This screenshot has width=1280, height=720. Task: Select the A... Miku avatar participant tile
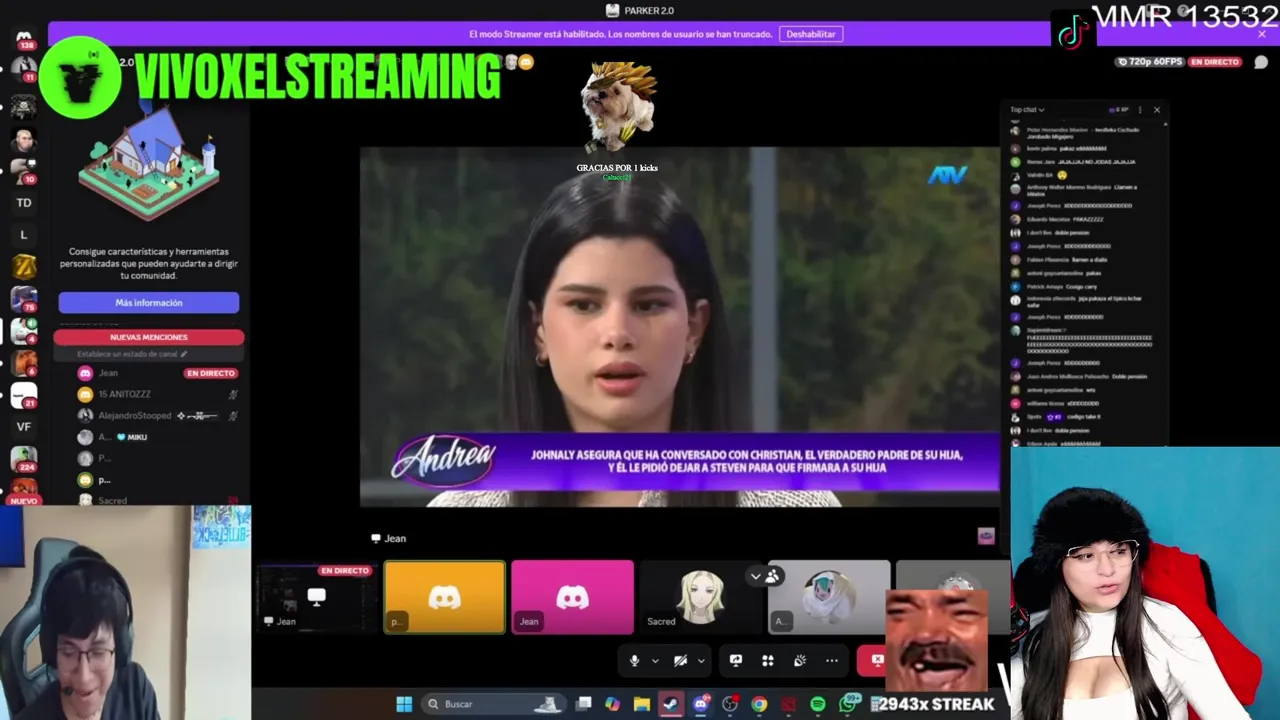[x=828, y=597]
